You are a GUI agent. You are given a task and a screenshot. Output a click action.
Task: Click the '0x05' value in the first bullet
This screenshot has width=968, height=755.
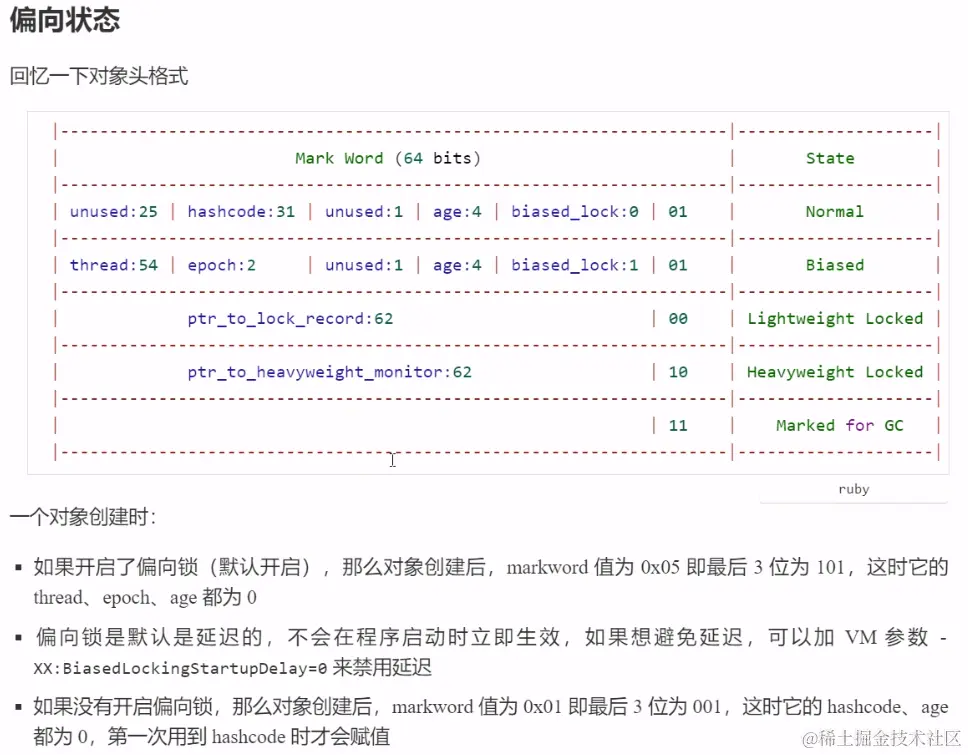pos(660,567)
